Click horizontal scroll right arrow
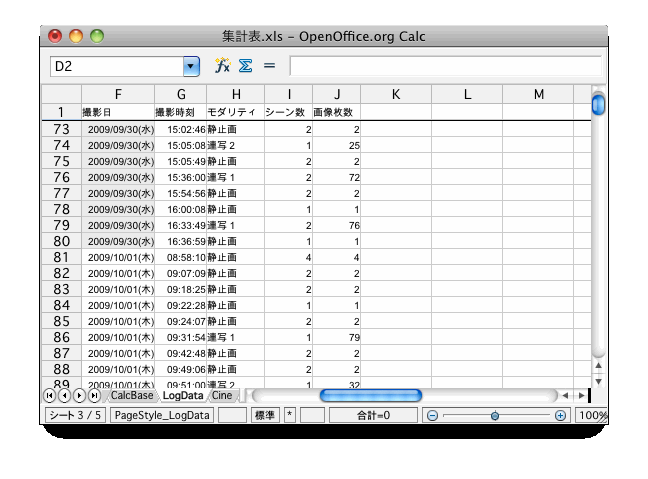 tap(581, 396)
